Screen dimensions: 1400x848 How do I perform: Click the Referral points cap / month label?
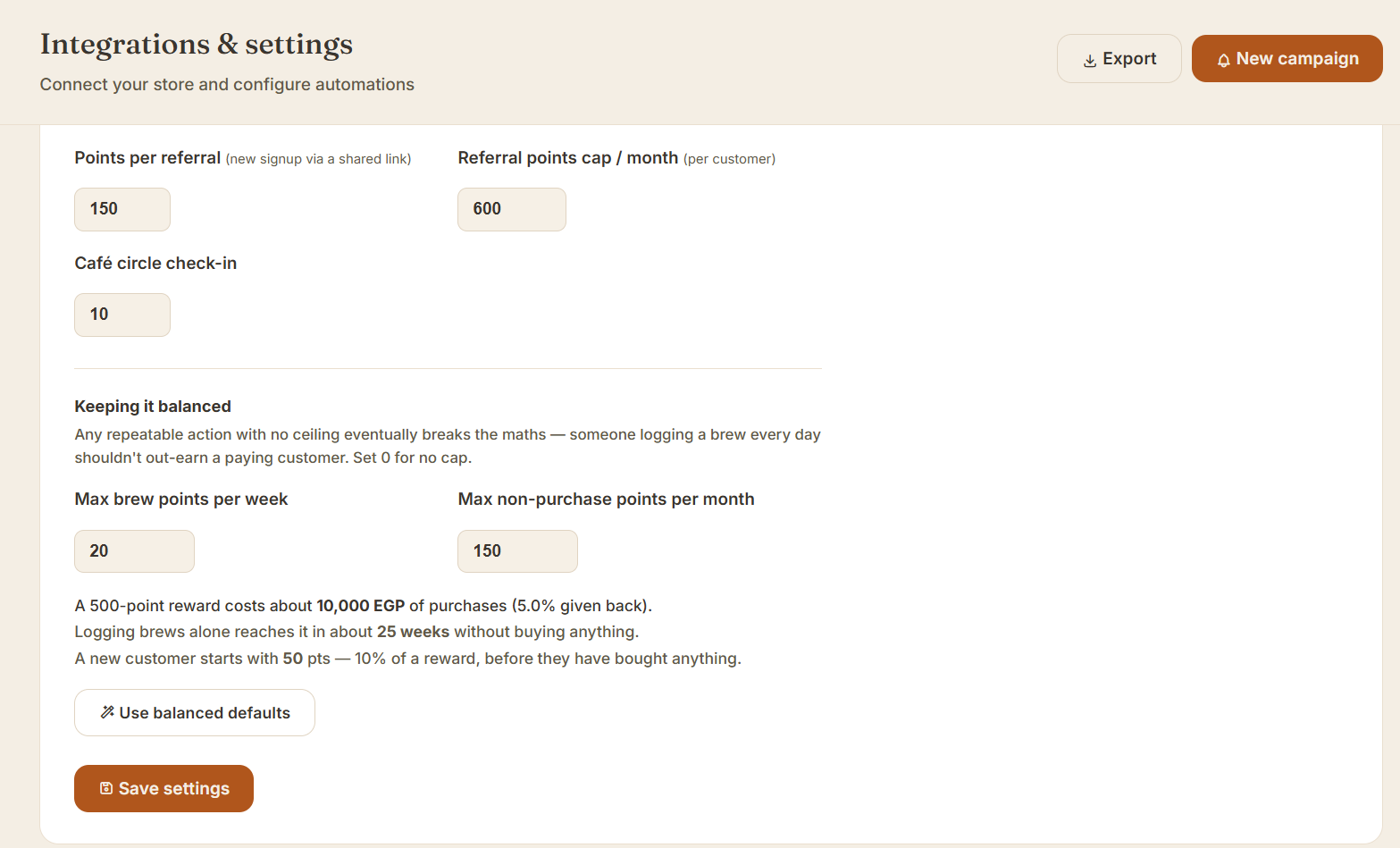coord(568,158)
